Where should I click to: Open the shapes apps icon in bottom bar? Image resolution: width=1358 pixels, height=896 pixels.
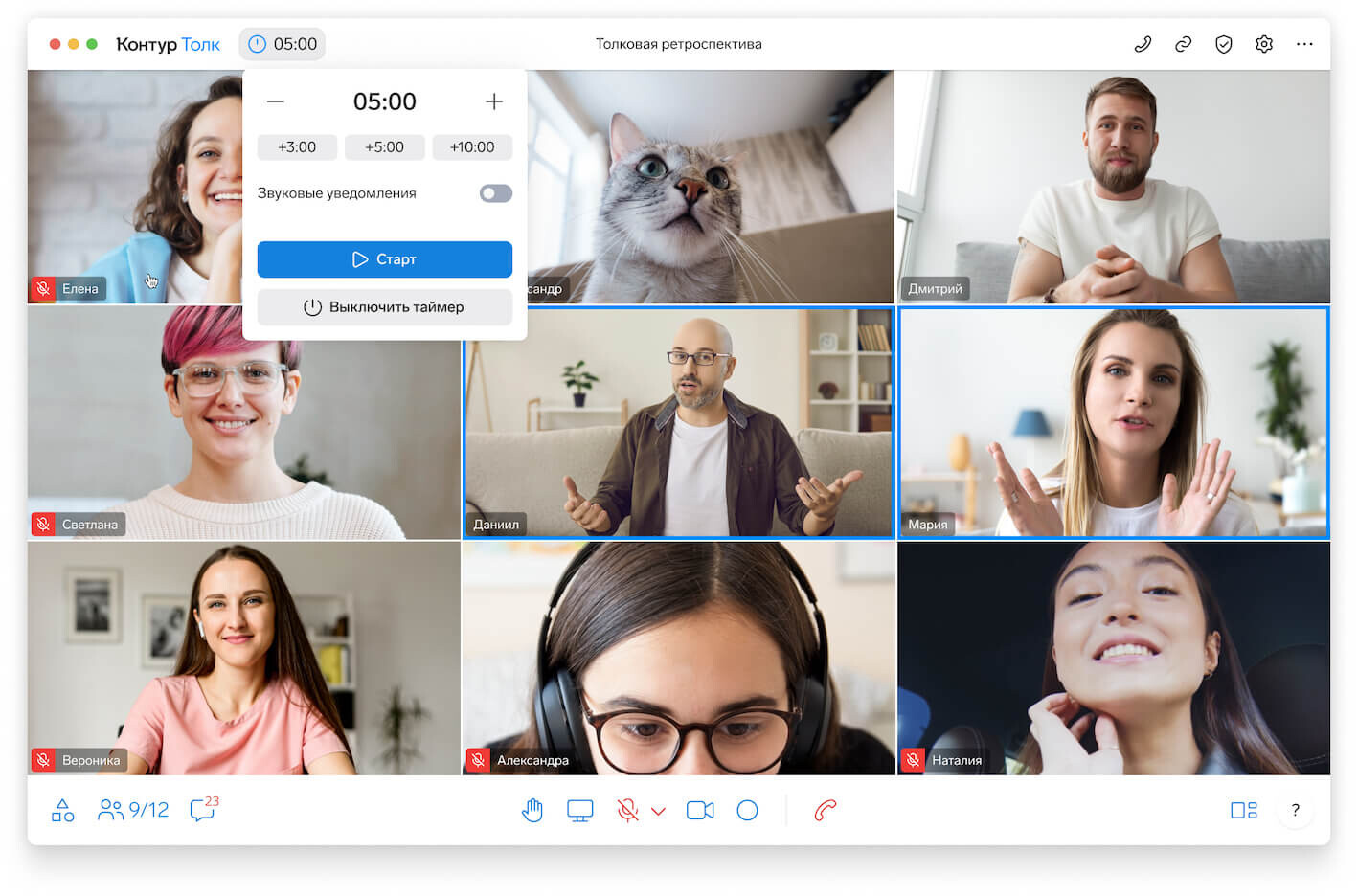coord(63,811)
